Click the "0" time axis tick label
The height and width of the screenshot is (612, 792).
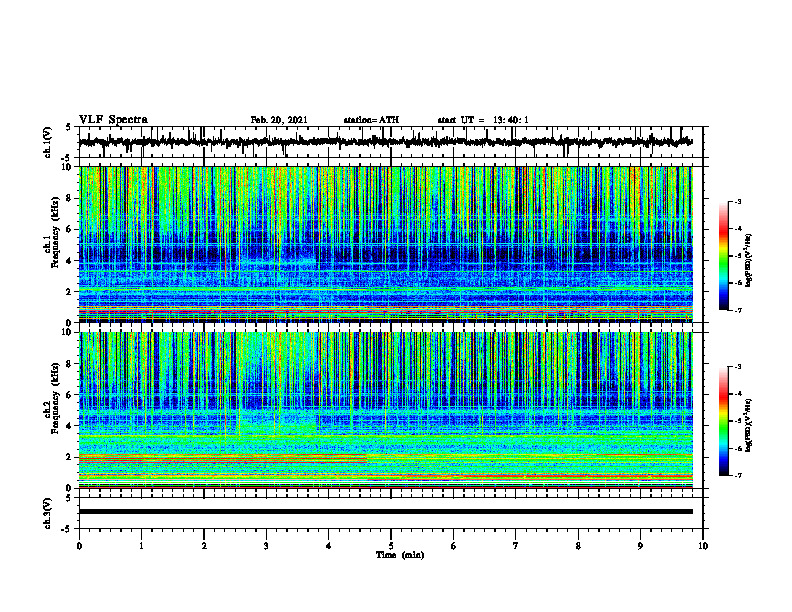tap(79, 546)
